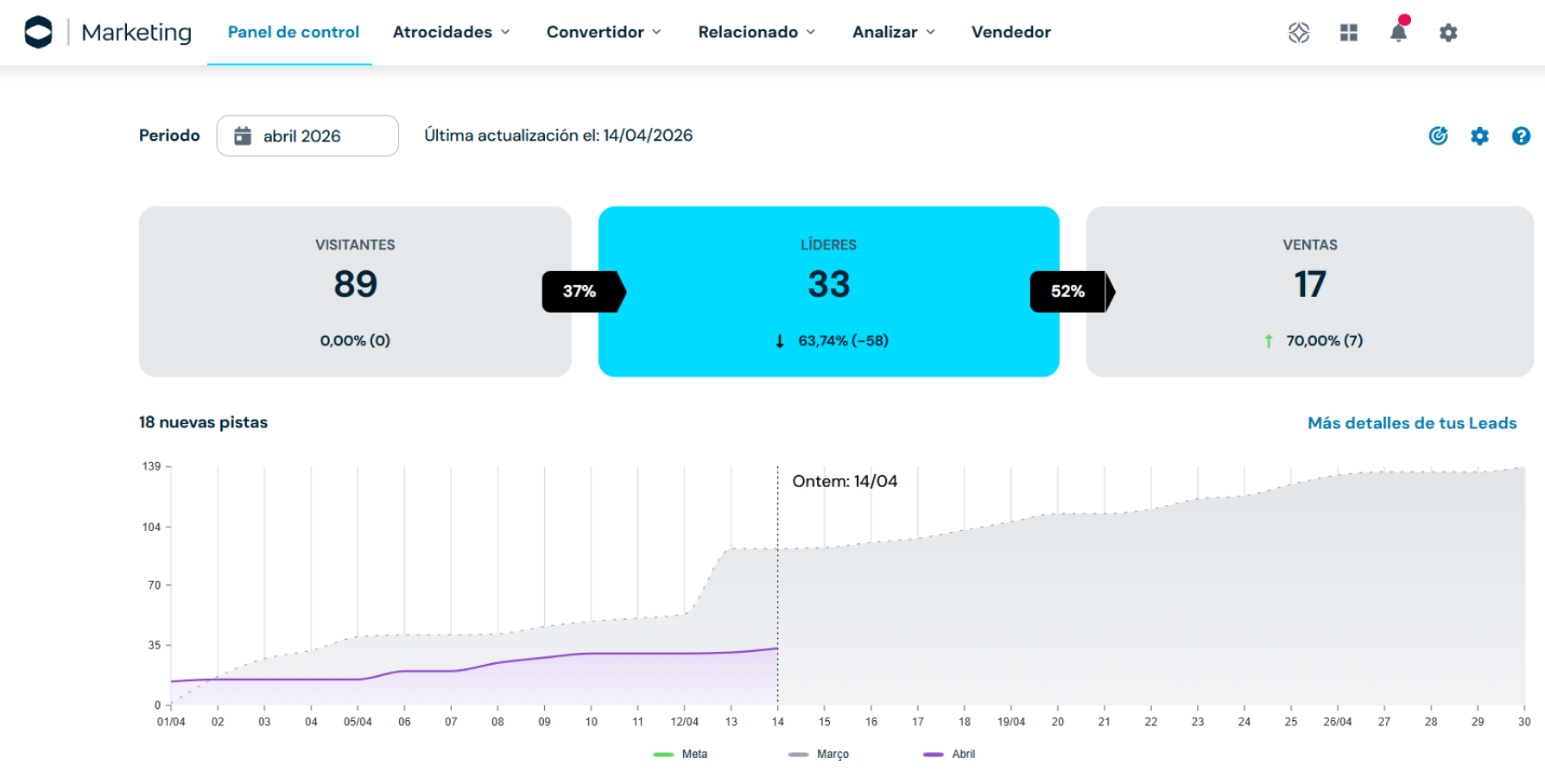Click the calendar icon in period field
This screenshot has height=784, width=1545.
243,136
